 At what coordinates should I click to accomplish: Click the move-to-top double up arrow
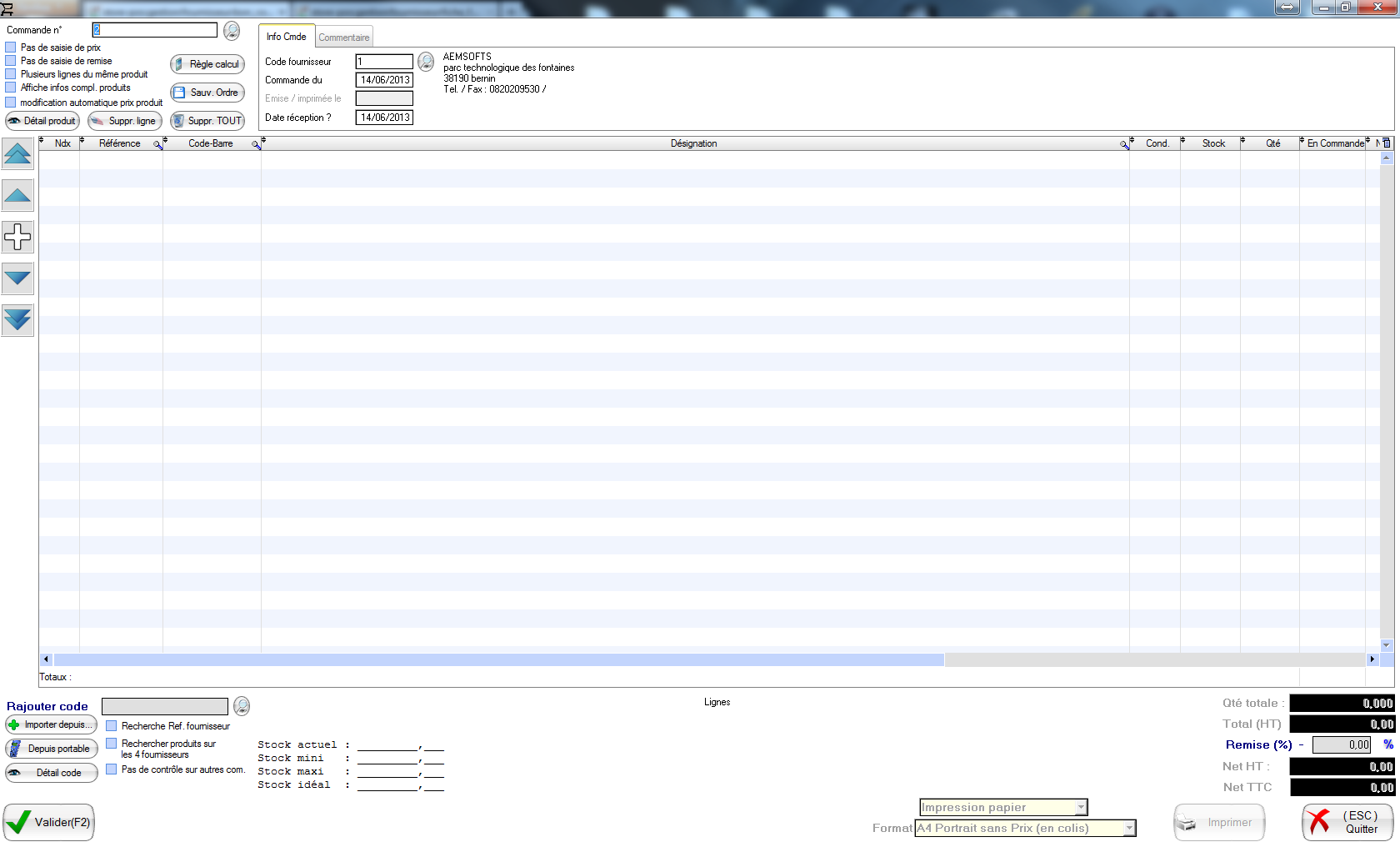coord(17,154)
